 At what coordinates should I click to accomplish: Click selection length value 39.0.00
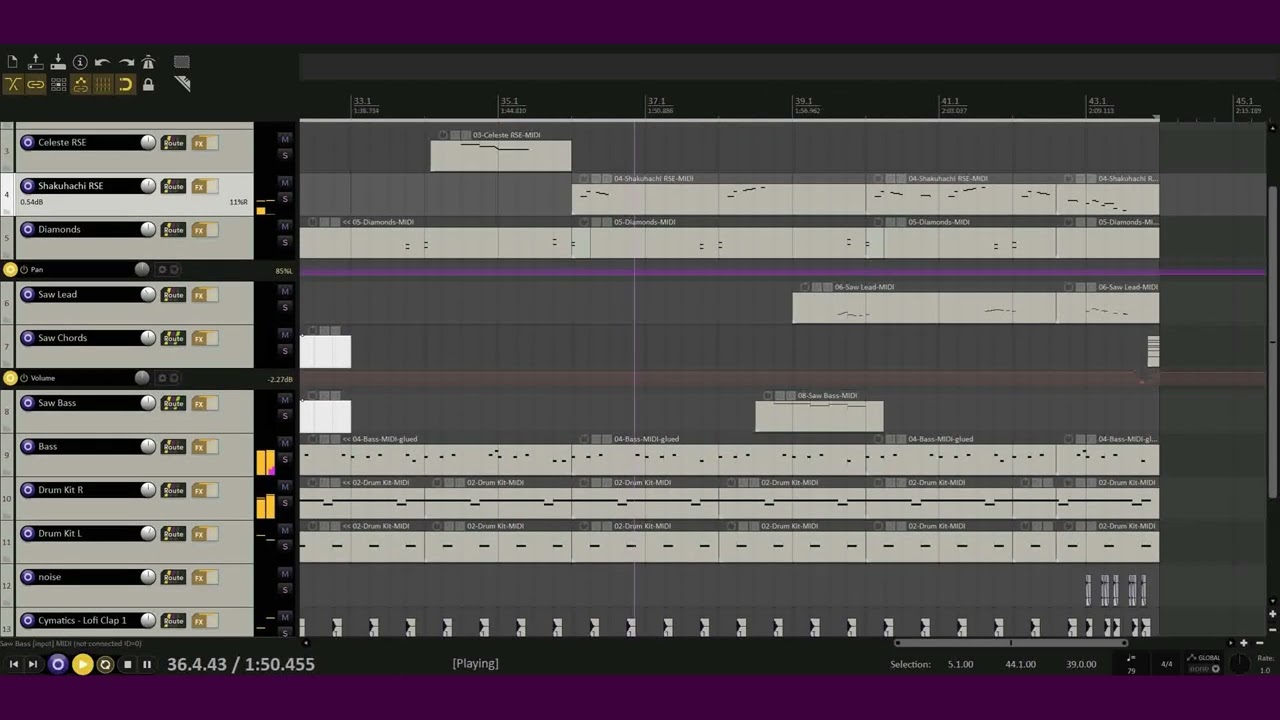click(1081, 664)
